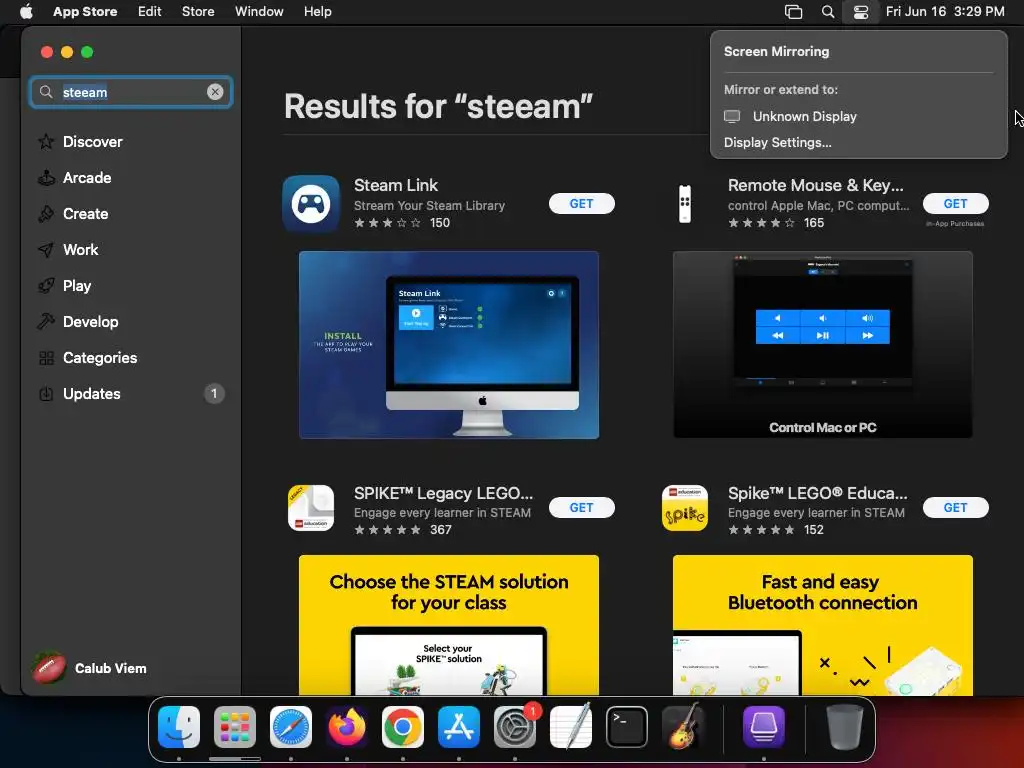Open the Steam Link app icon

pos(311,203)
